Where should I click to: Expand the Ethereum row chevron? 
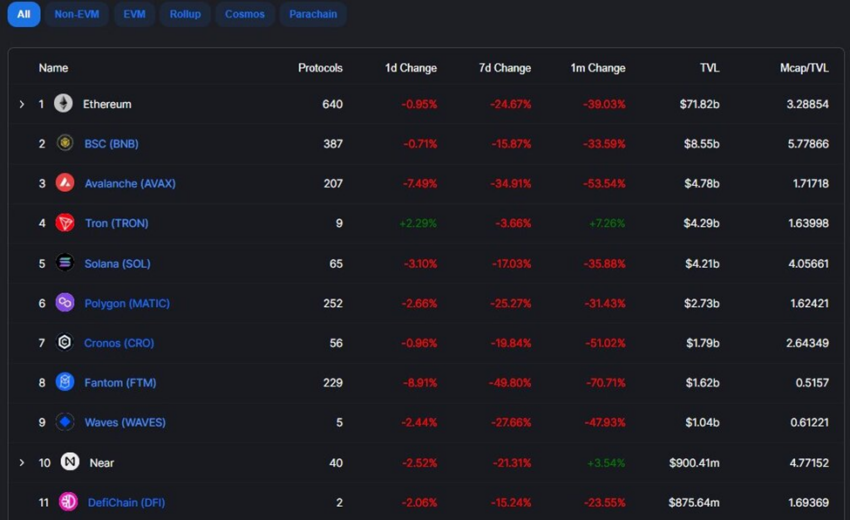22,104
